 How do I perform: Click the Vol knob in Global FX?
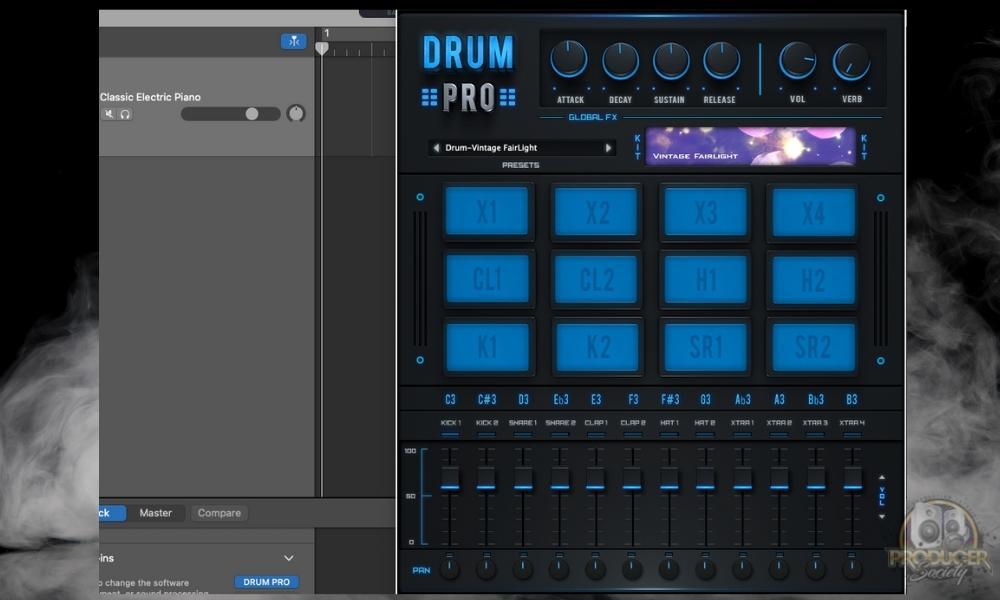[797, 61]
